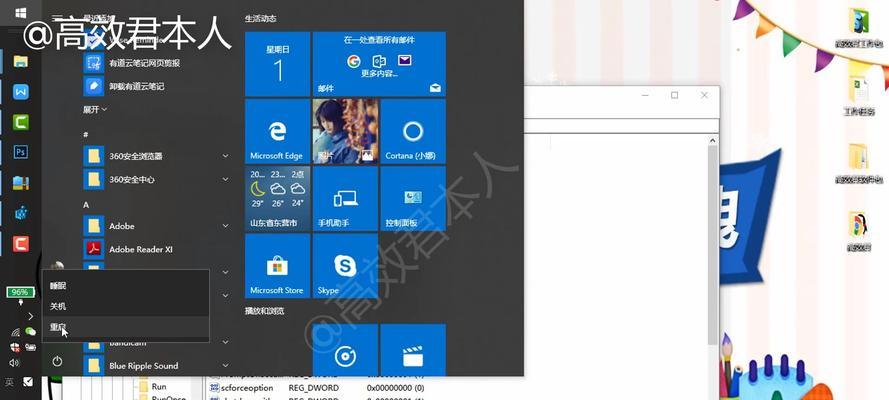Choose 睡眠 in the power menu
This screenshot has height=400, width=889.
(x=126, y=286)
